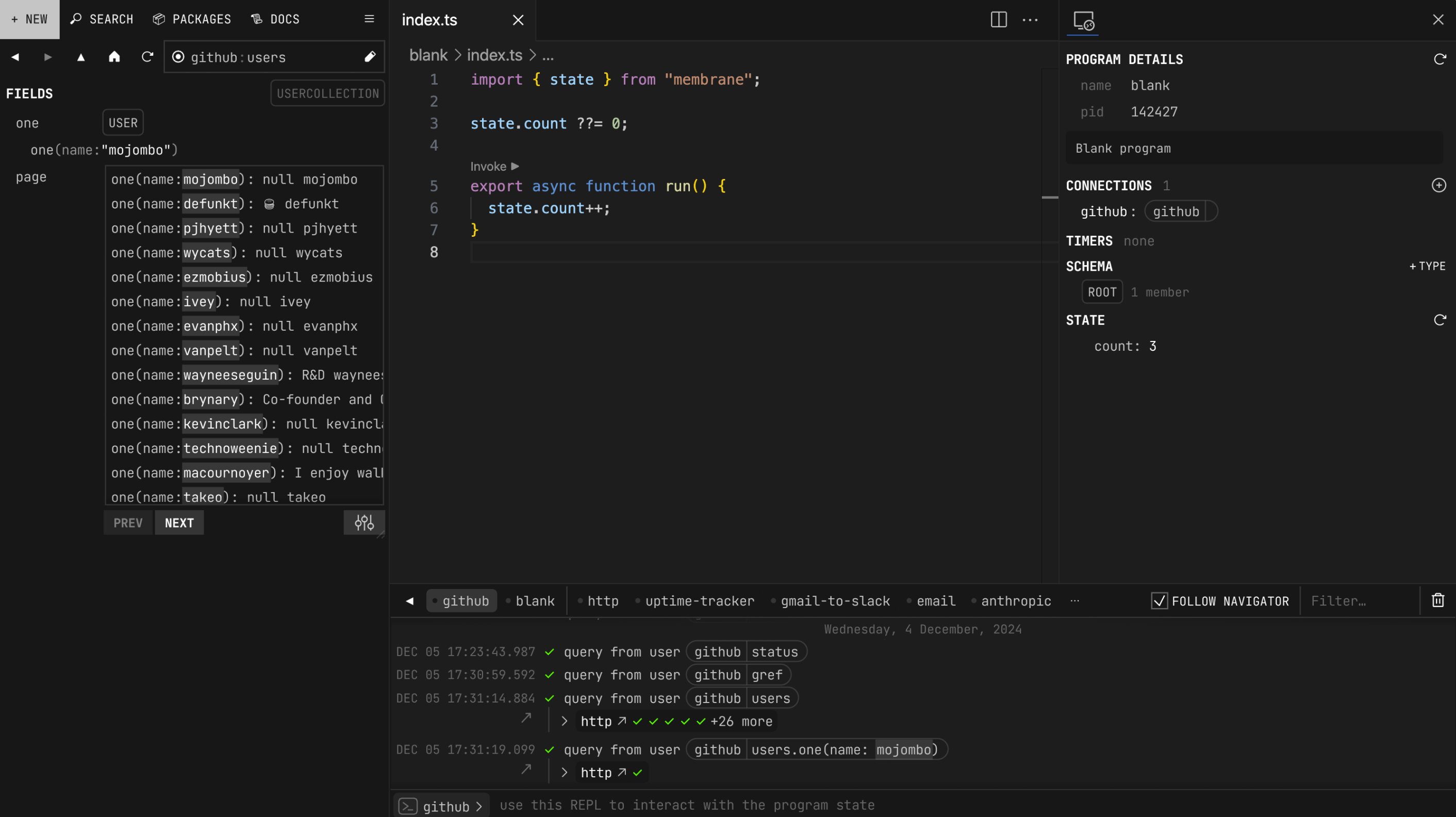1456x817 pixels.
Task: Open the one(name:defunkt) row
Action: tap(244, 204)
